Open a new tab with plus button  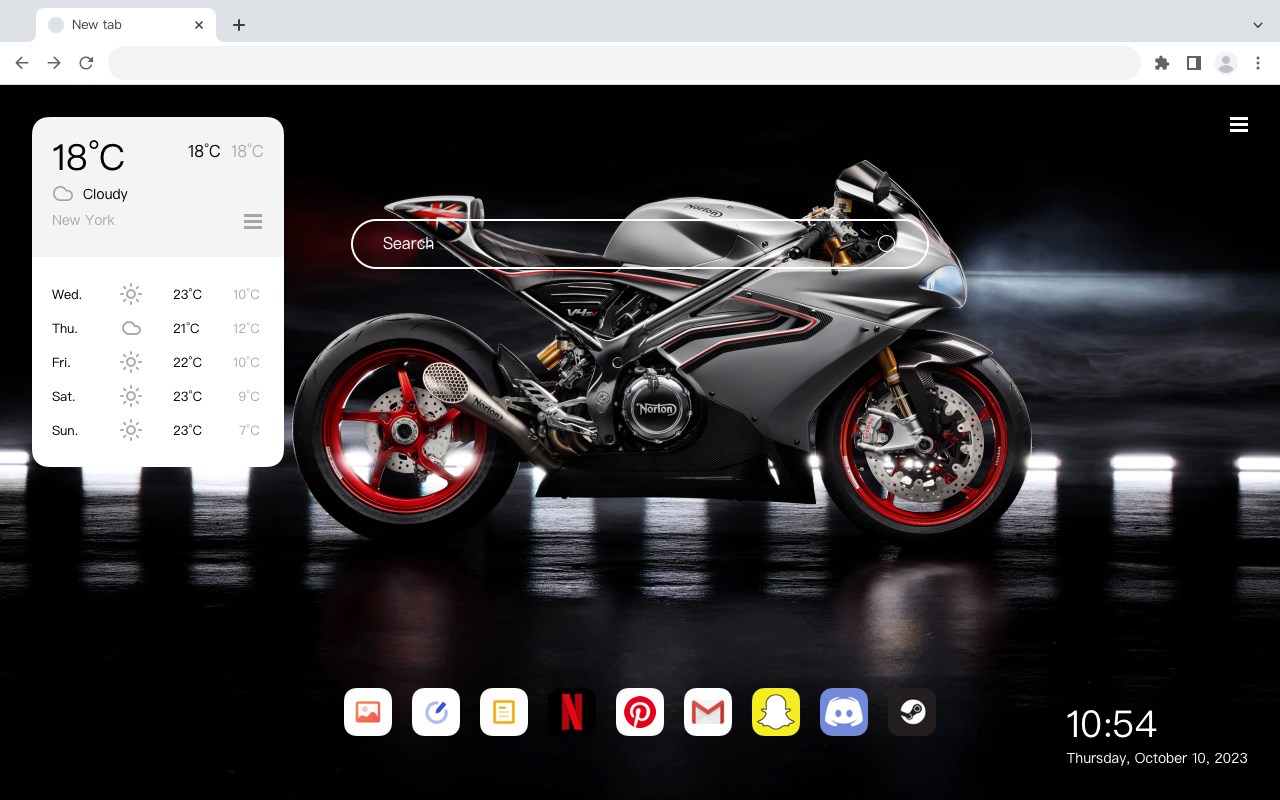238,25
